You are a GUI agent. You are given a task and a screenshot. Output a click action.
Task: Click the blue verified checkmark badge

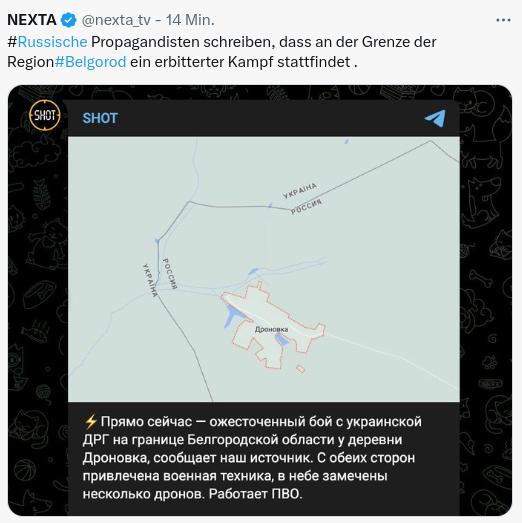[68, 20]
